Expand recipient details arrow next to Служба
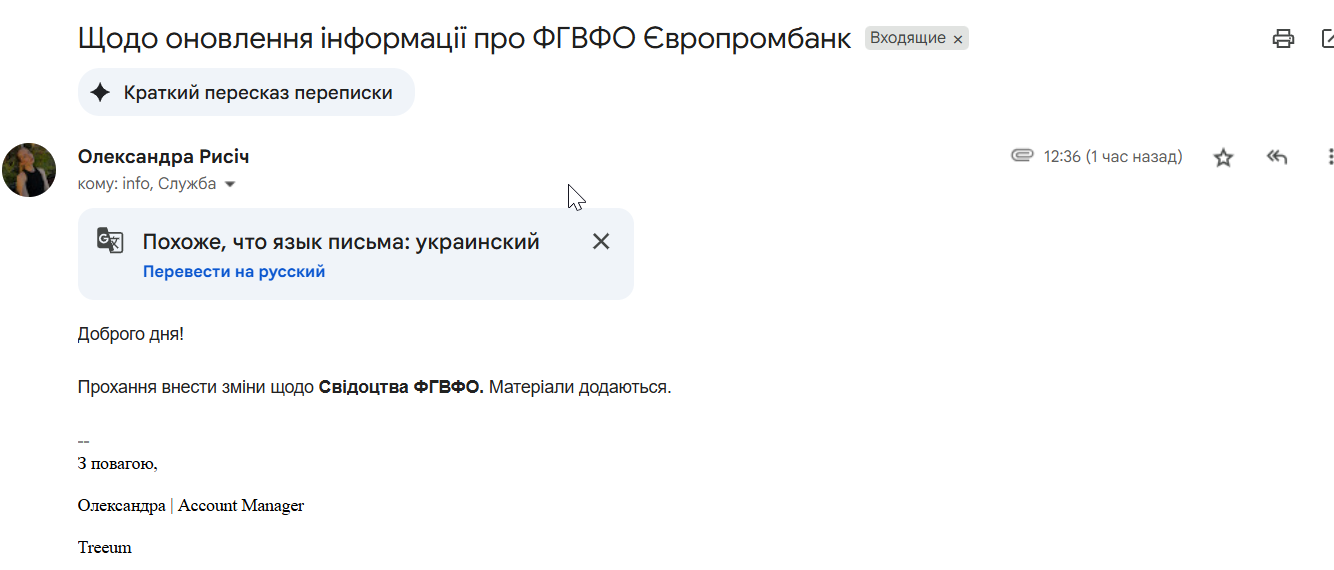The width and height of the screenshot is (1334, 570). (230, 185)
